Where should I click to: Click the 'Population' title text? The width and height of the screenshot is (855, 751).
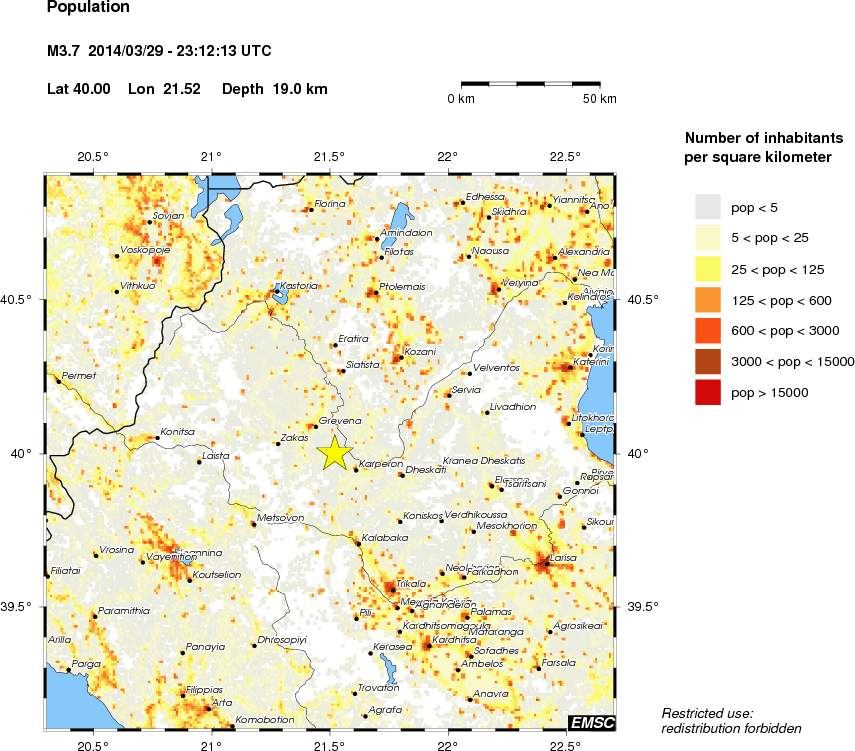pyautogui.click(x=88, y=7)
